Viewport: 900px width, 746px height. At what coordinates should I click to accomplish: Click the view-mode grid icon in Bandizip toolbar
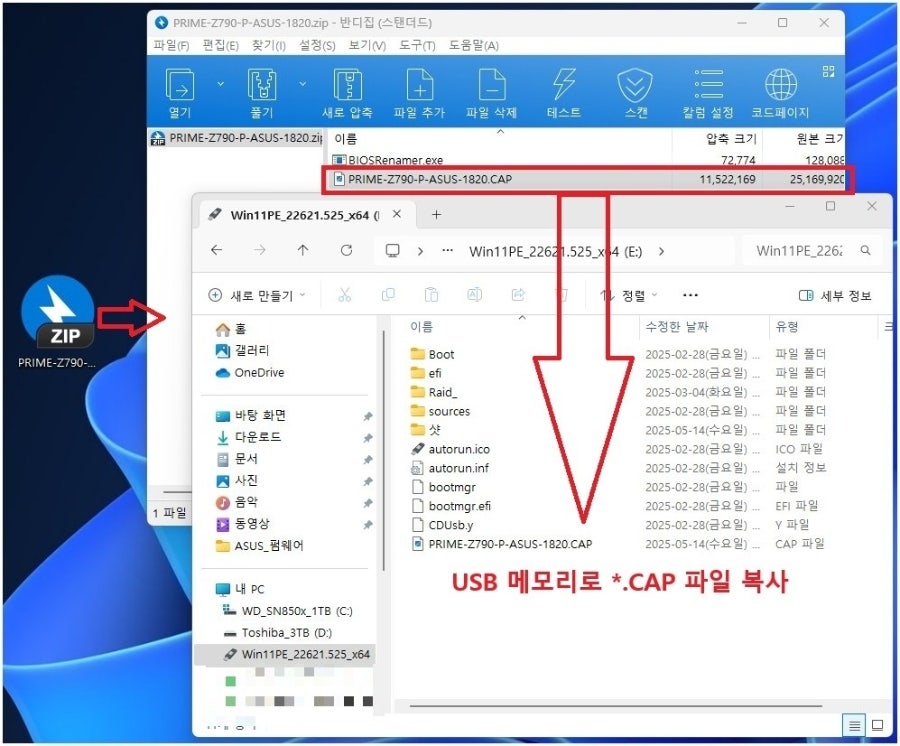[x=828, y=71]
